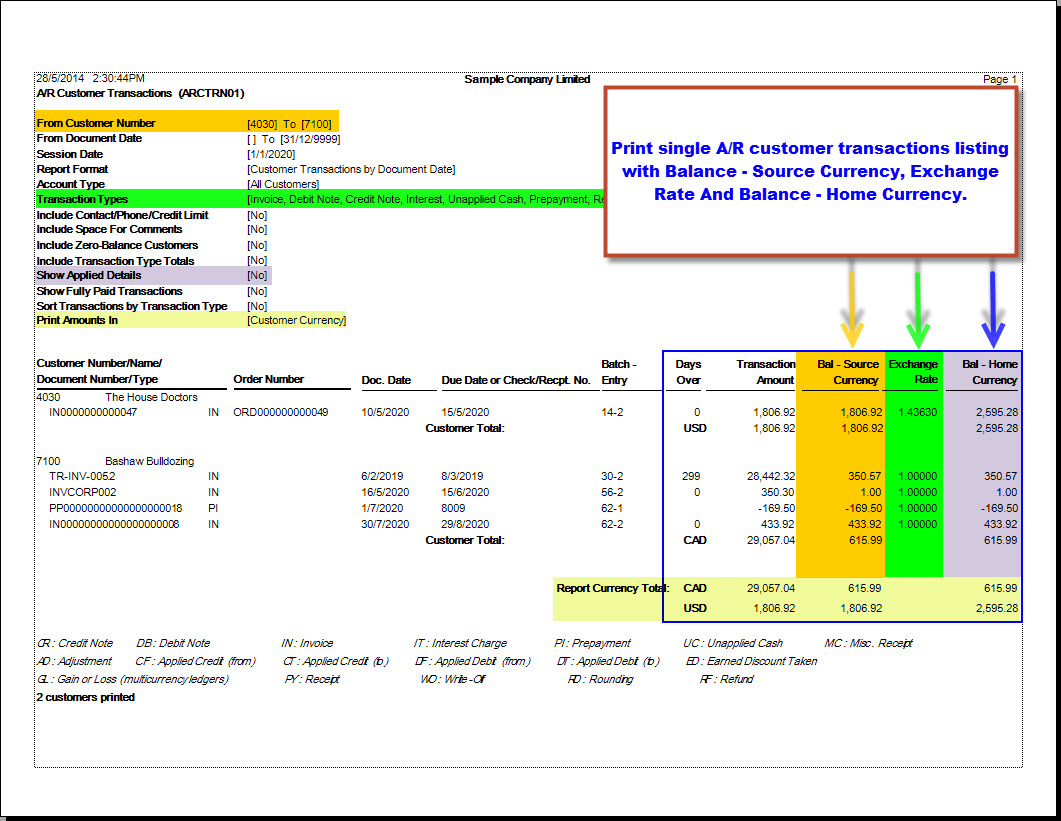The height and width of the screenshot is (821, 1061).
Task: Click the 'Doc. Date' column header
Action: (x=386, y=380)
